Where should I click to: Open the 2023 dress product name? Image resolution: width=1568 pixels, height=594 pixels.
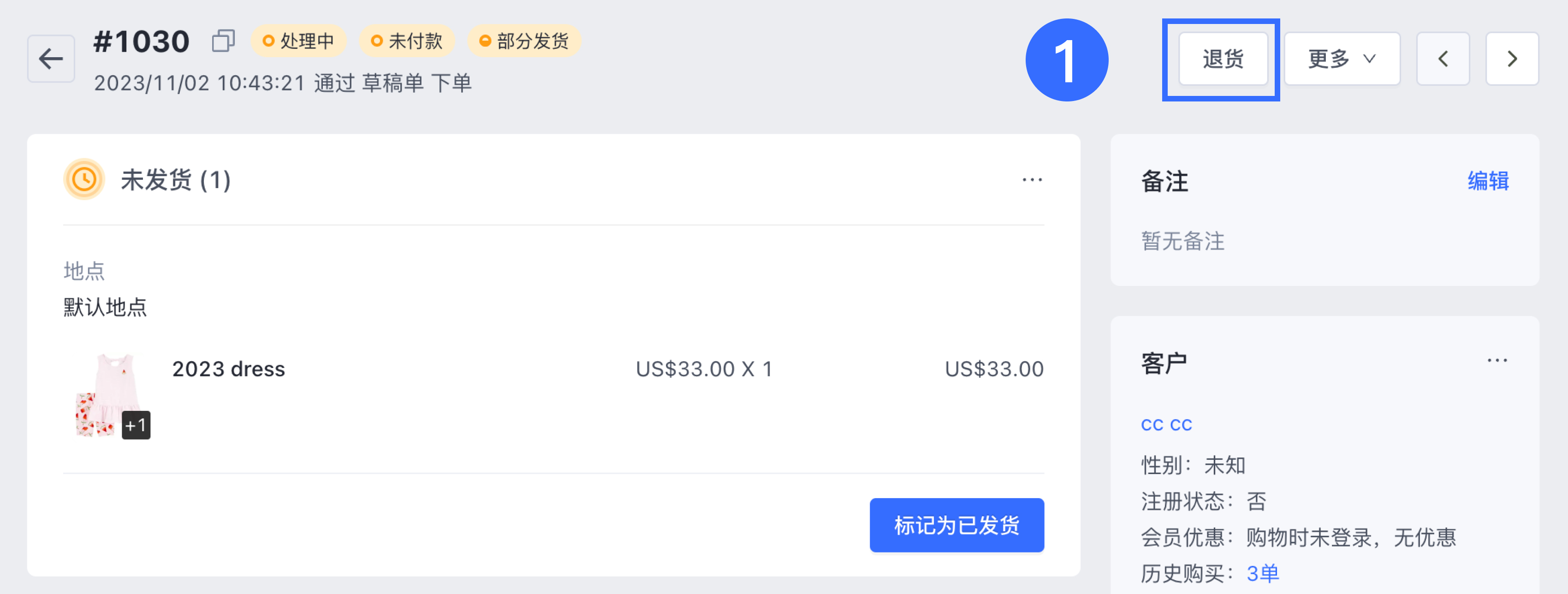point(228,369)
